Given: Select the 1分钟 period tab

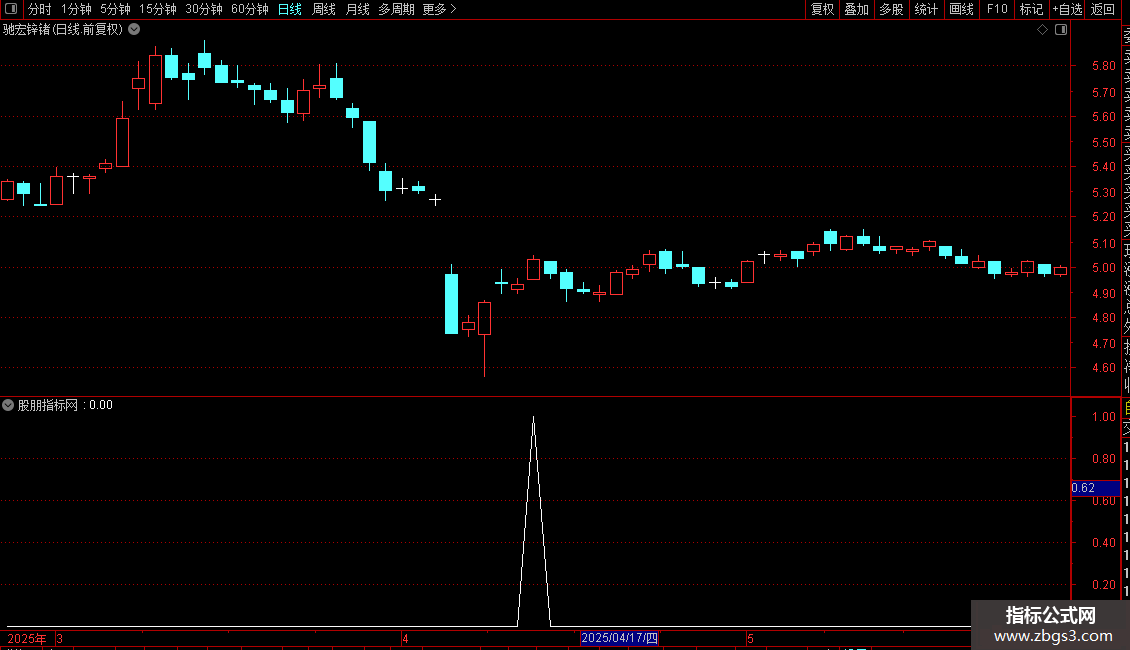Looking at the screenshot, I should click(x=76, y=9).
